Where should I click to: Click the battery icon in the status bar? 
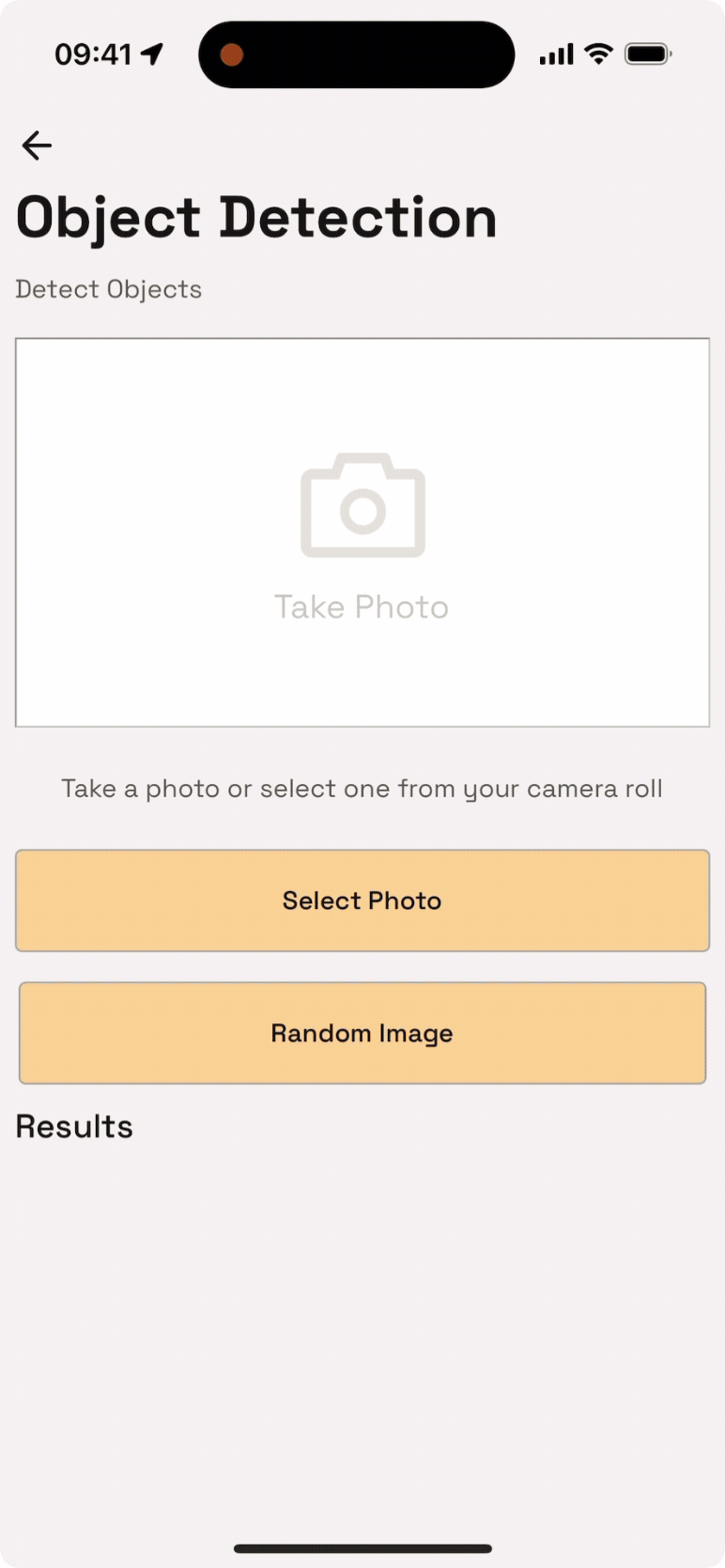(x=648, y=54)
